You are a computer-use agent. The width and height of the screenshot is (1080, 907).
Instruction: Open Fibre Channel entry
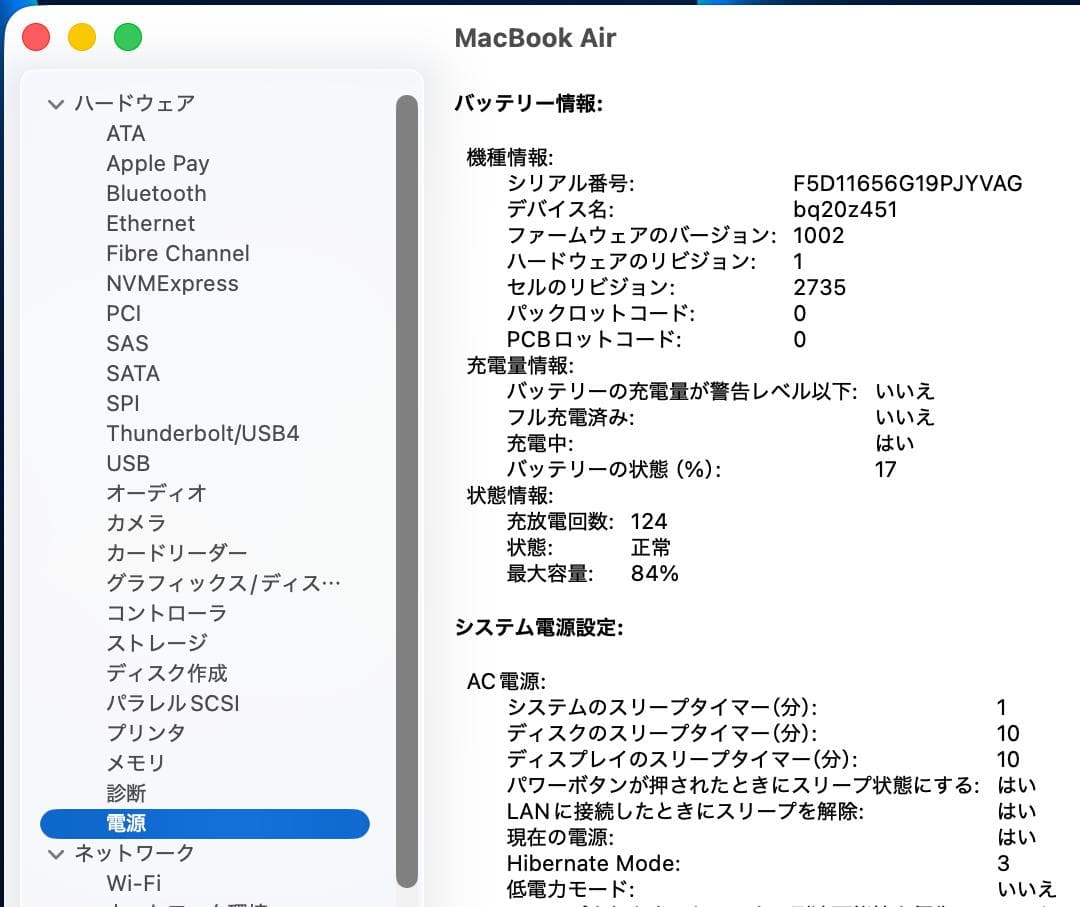point(178,253)
